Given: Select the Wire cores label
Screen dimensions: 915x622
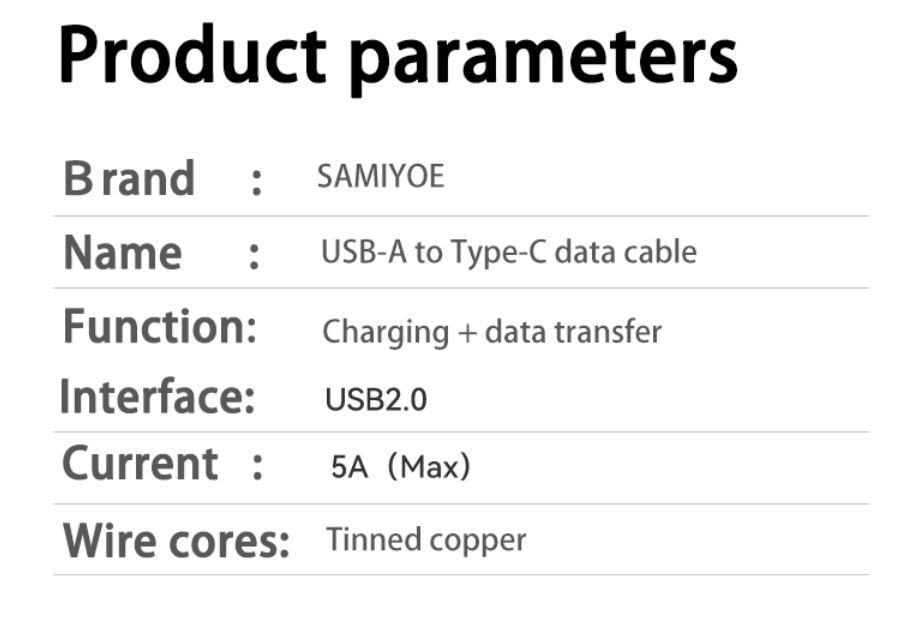Looking at the screenshot, I should point(176,540).
